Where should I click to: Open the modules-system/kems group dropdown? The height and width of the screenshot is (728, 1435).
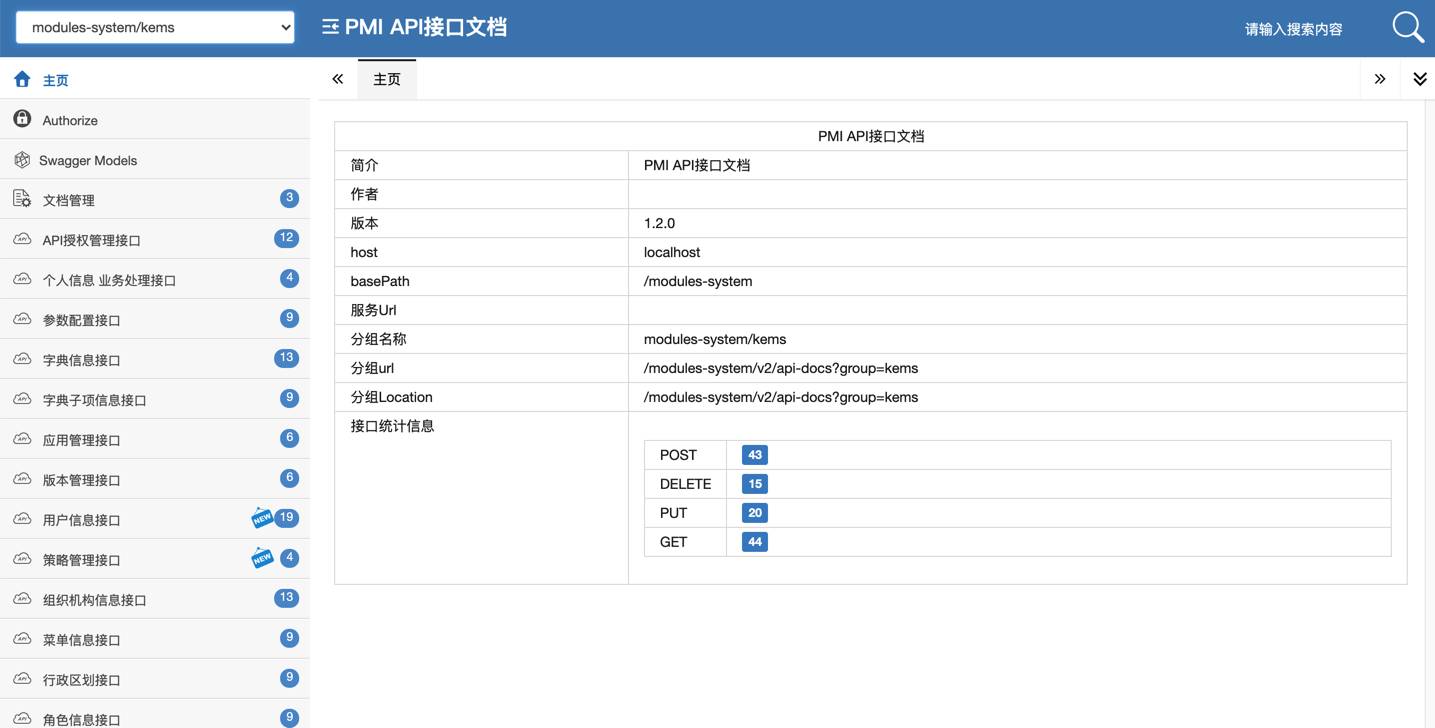click(155, 27)
